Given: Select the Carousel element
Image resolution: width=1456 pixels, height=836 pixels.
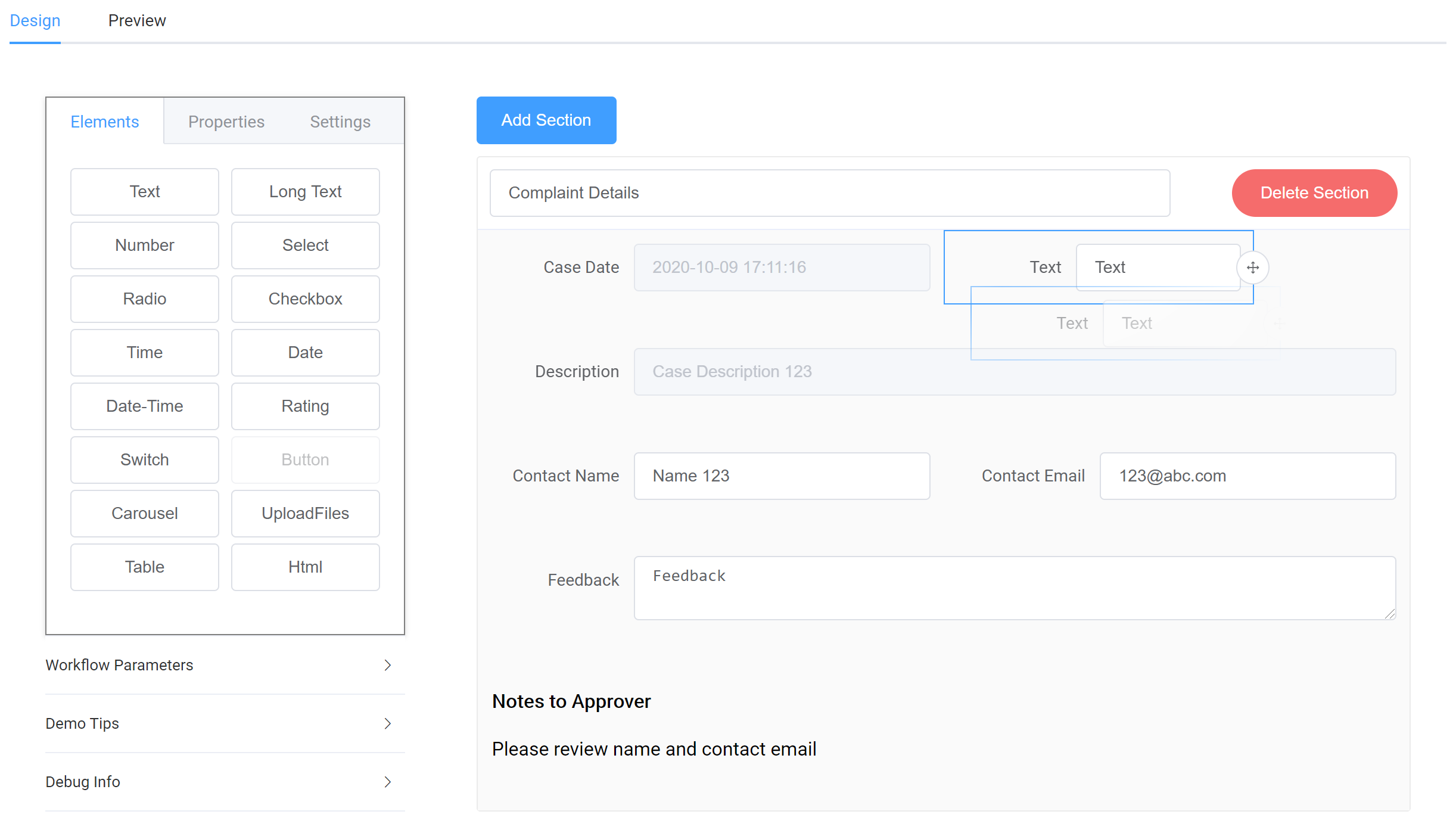Looking at the screenshot, I should pyautogui.click(x=145, y=514).
